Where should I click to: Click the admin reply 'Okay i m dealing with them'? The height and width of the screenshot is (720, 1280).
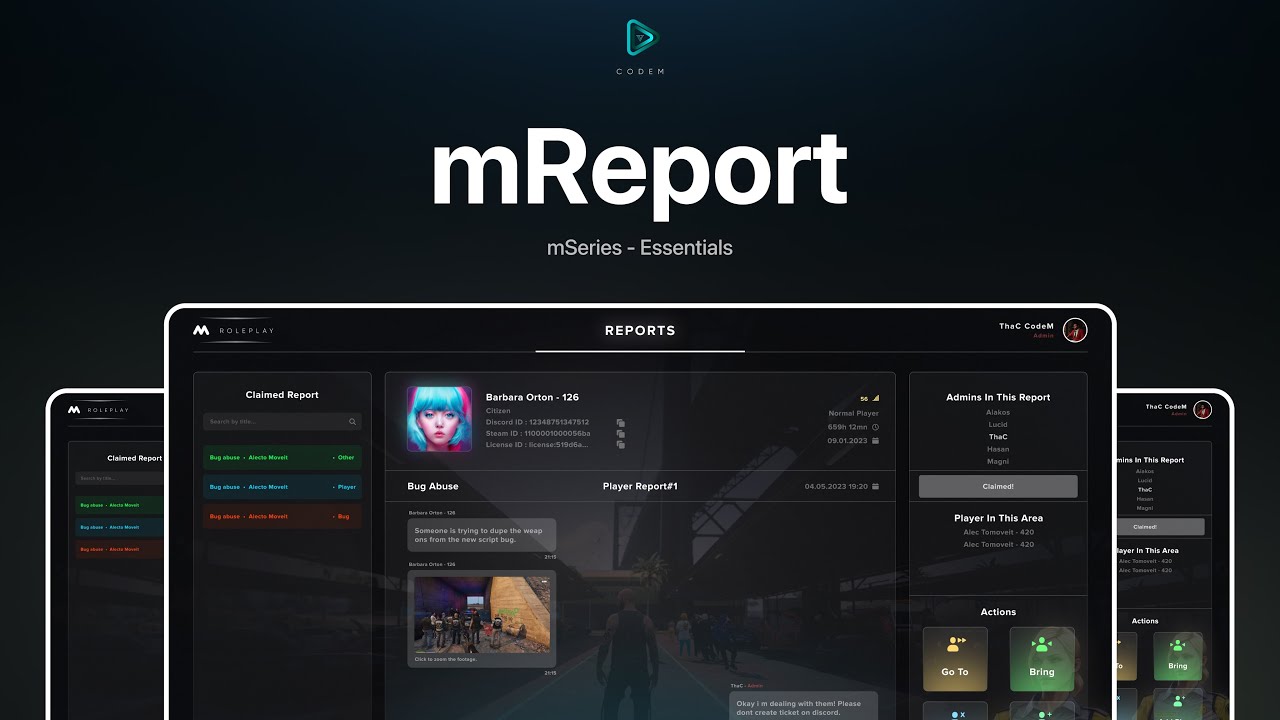point(804,706)
